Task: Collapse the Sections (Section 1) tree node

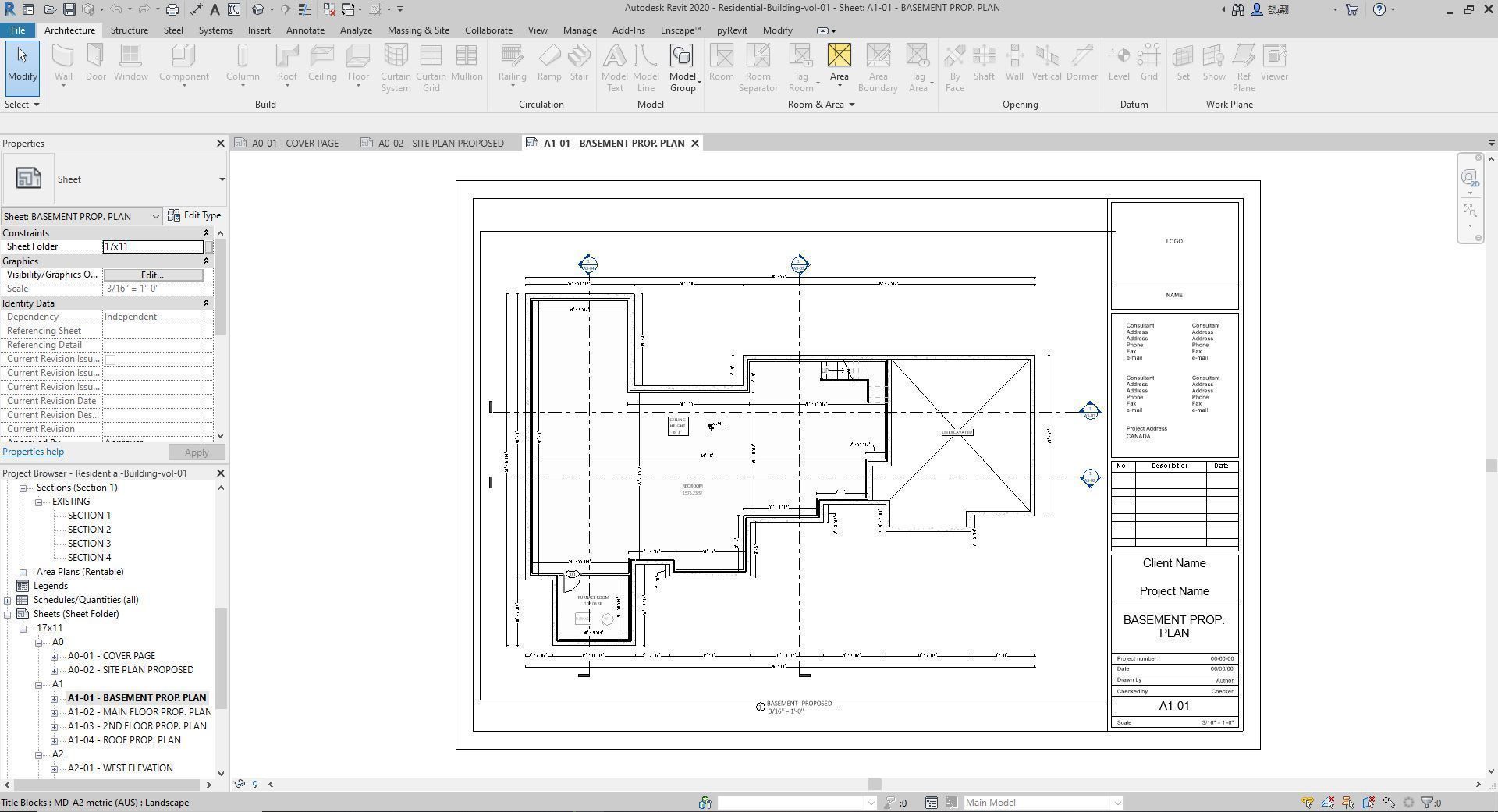Action: (23, 488)
